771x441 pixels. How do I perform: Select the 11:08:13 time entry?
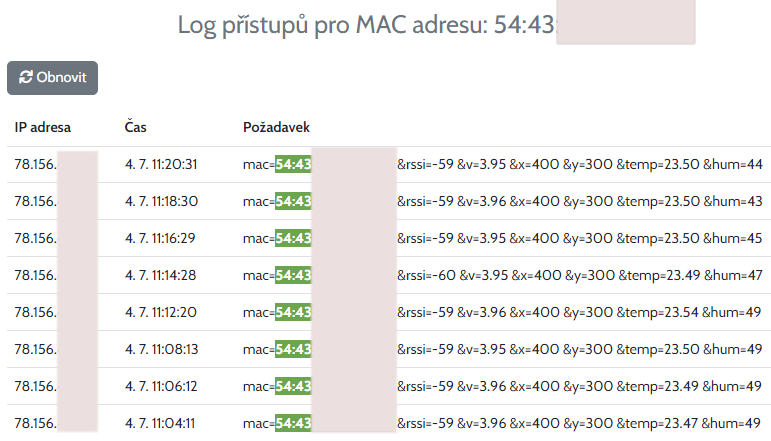[161, 349]
